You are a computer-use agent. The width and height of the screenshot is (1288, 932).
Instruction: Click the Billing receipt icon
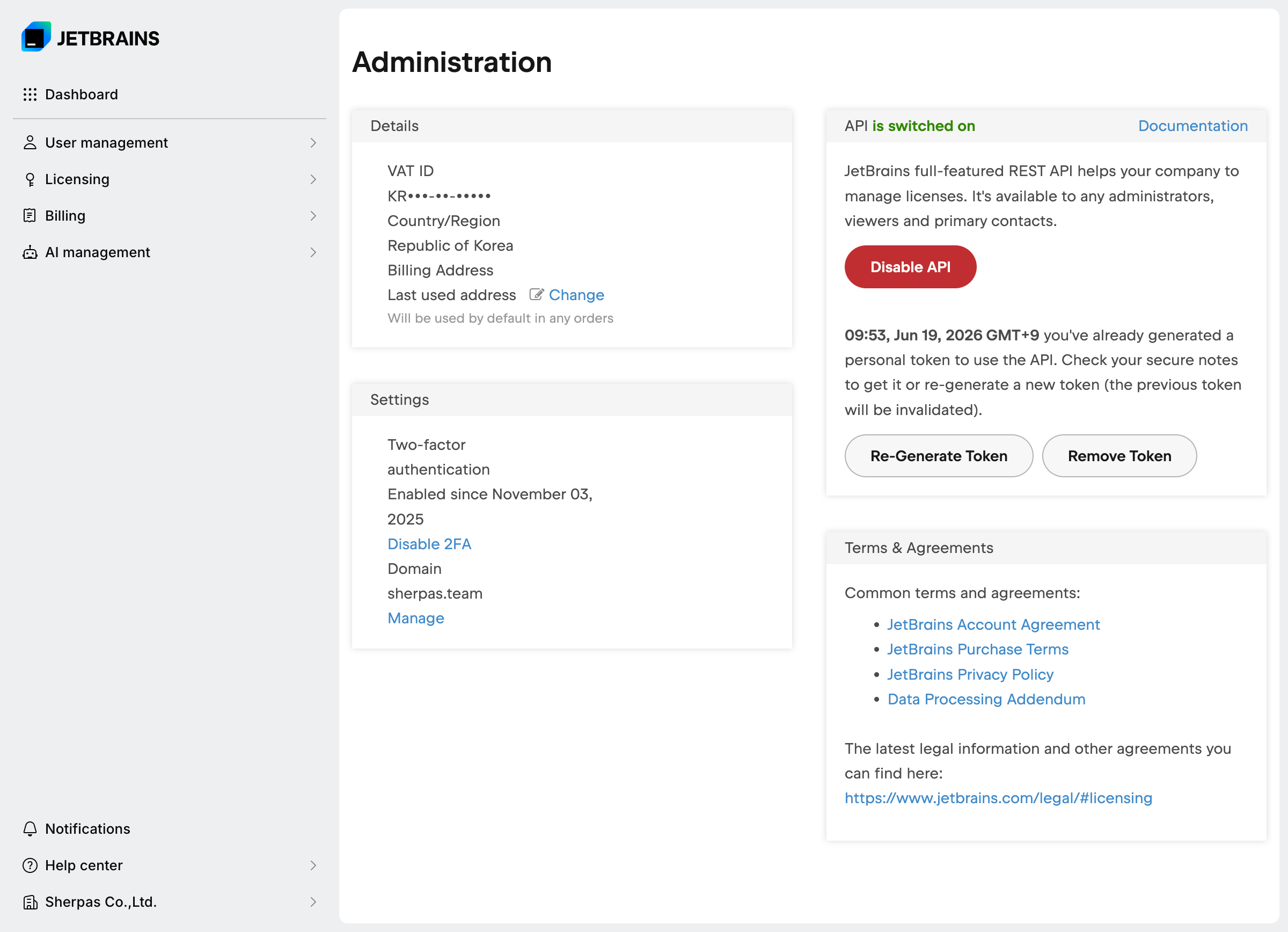pyautogui.click(x=30, y=216)
